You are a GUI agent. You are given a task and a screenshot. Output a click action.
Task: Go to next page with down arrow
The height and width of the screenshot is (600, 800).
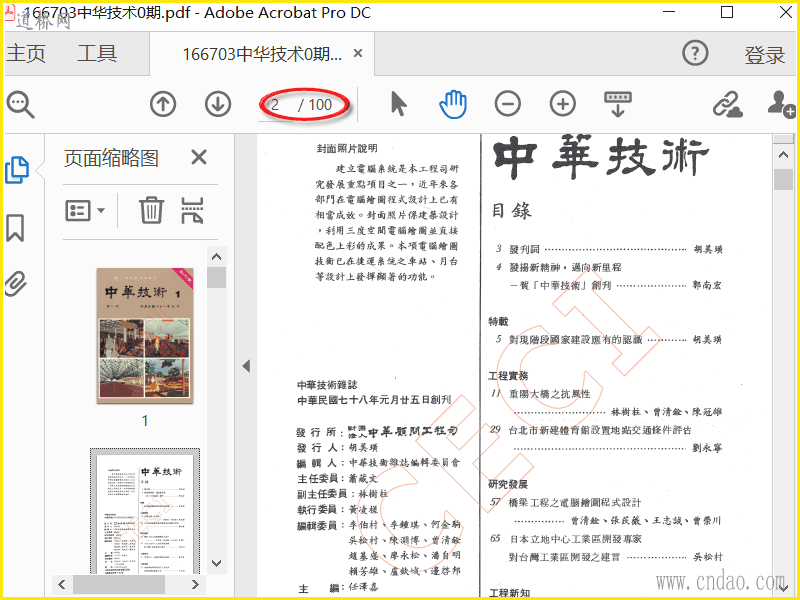click(218, 104)
